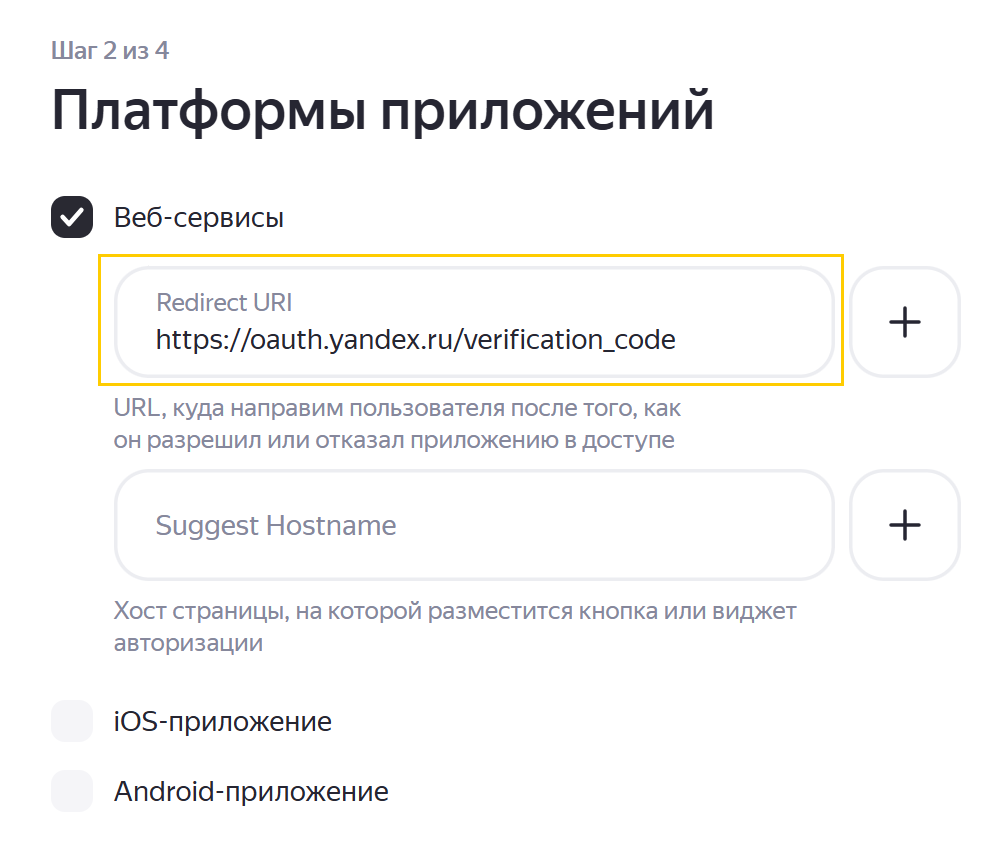The image size is (998, 862).
Task: Focus the Suggest Hostname input field
Action: (474, 526)
